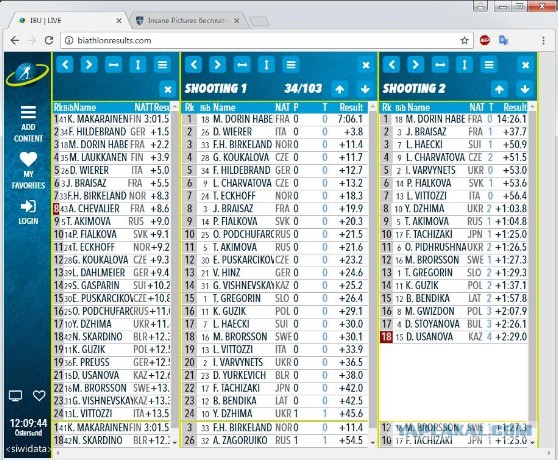This screenshot has width=558, height=460.
Task: Click the browser back arrow
Action: [15, 41]
